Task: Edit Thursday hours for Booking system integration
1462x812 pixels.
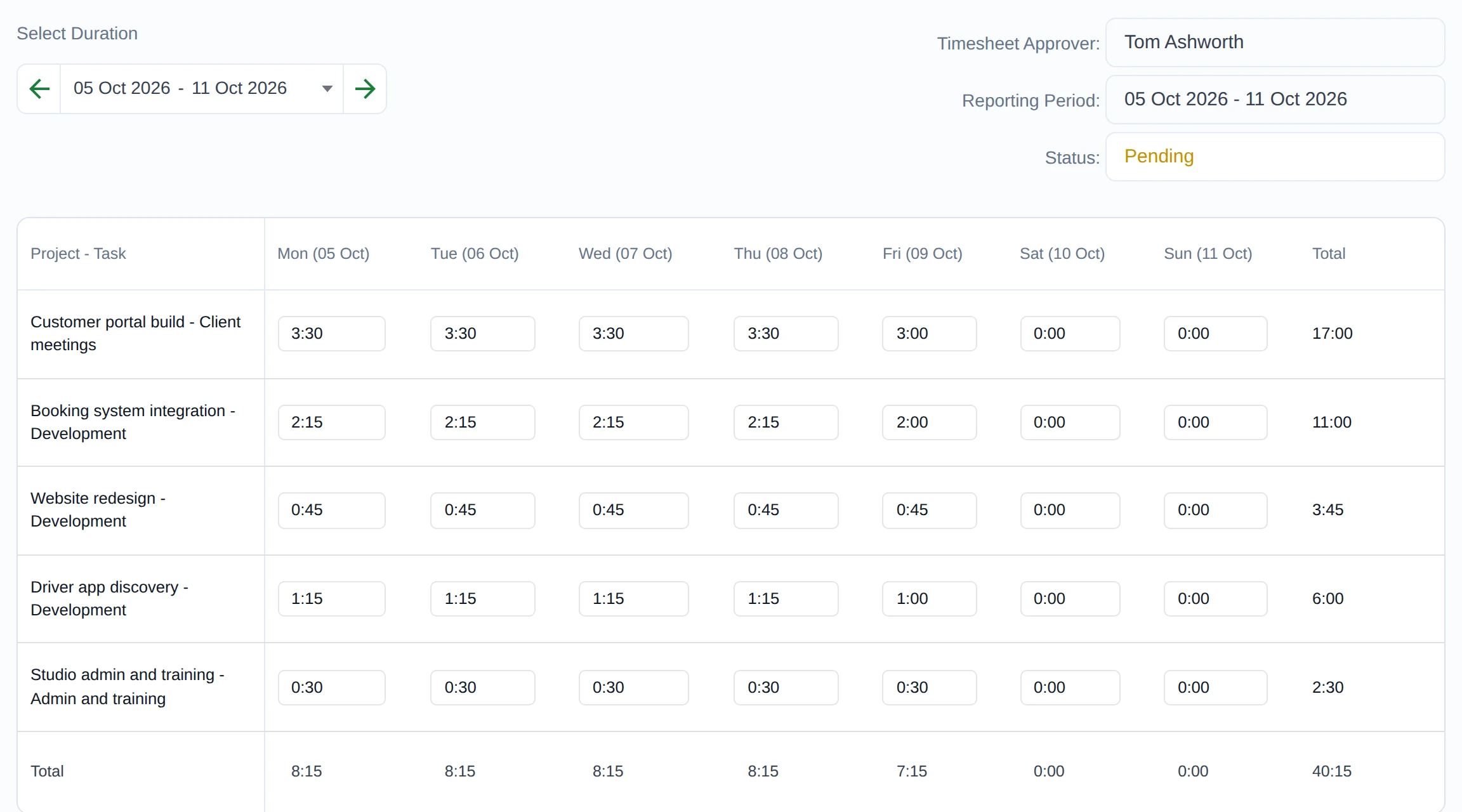Action: point(786,422)
